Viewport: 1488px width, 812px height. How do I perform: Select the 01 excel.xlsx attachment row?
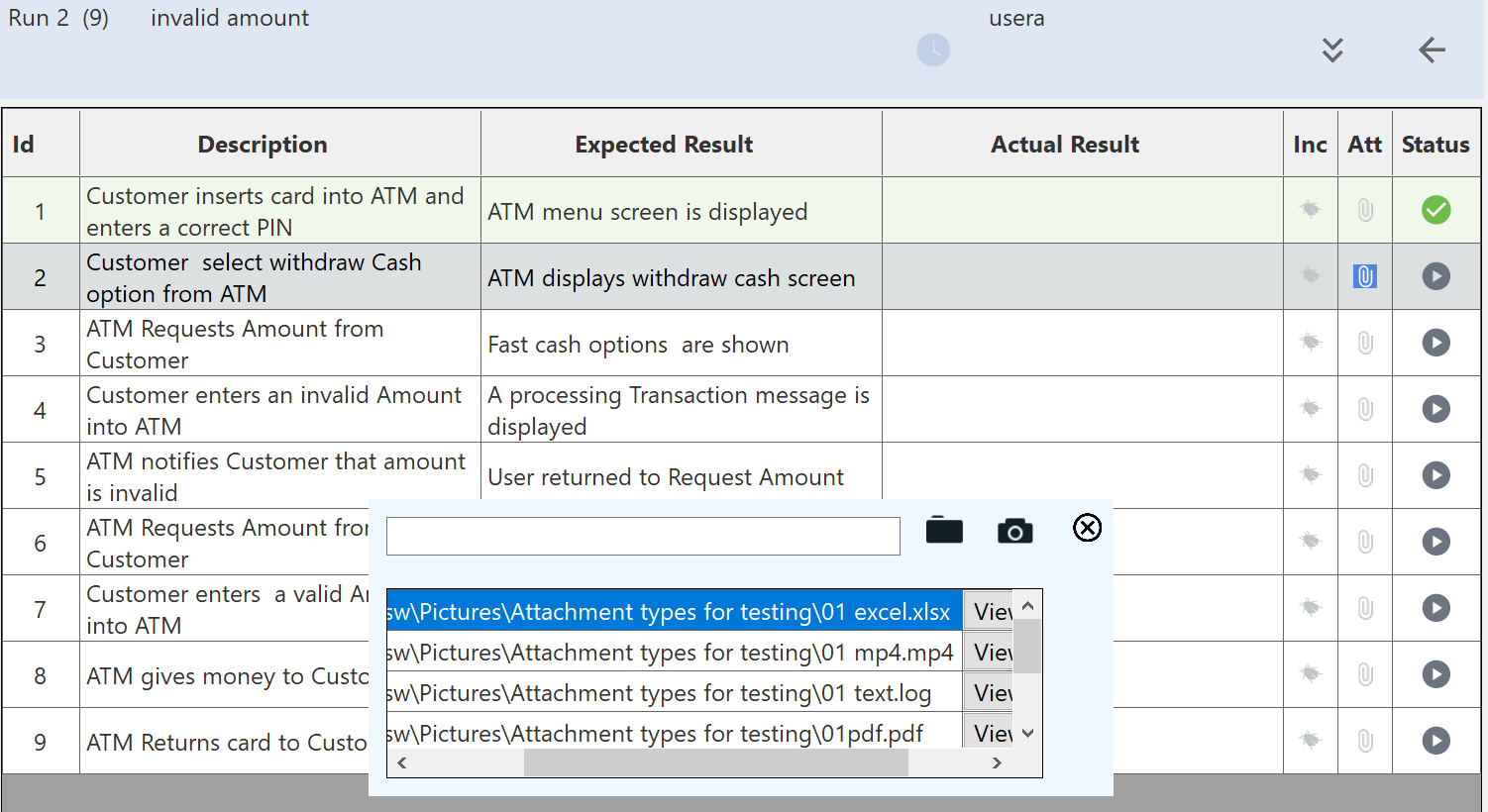click(x=674, y=612)
